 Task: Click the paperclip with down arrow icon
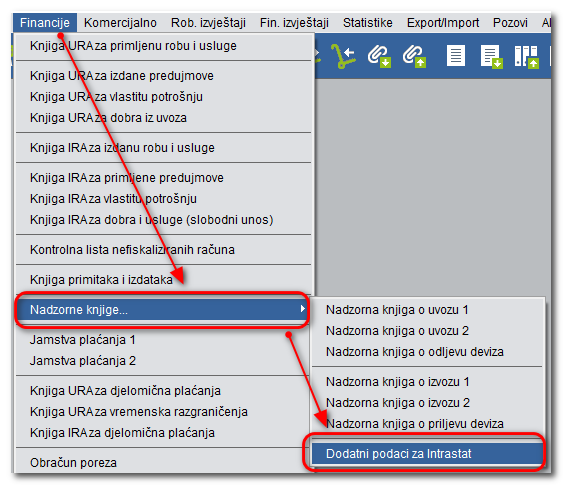coord(379,56)
